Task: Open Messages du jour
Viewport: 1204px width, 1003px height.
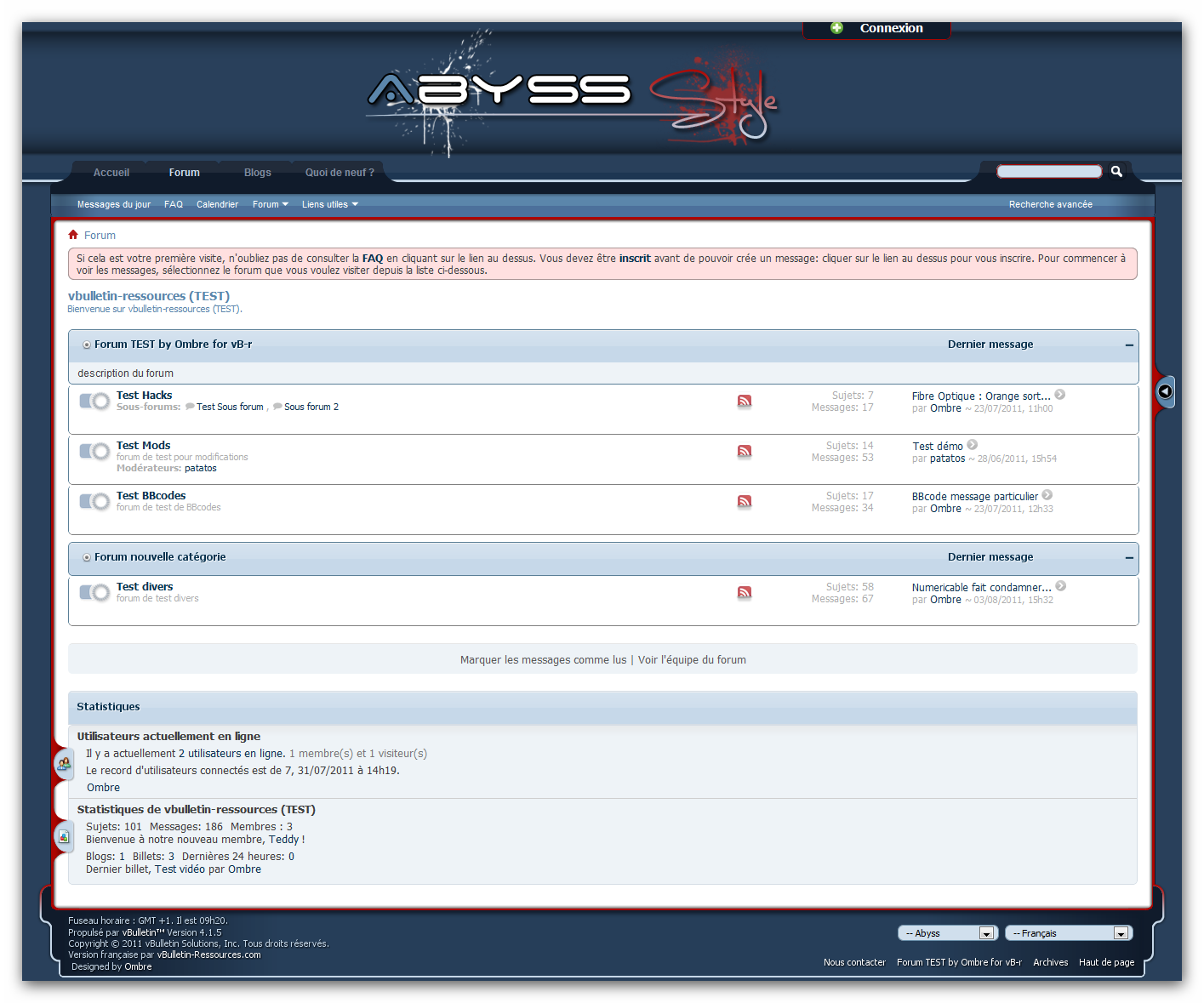Action: click(x=114, y=204)
